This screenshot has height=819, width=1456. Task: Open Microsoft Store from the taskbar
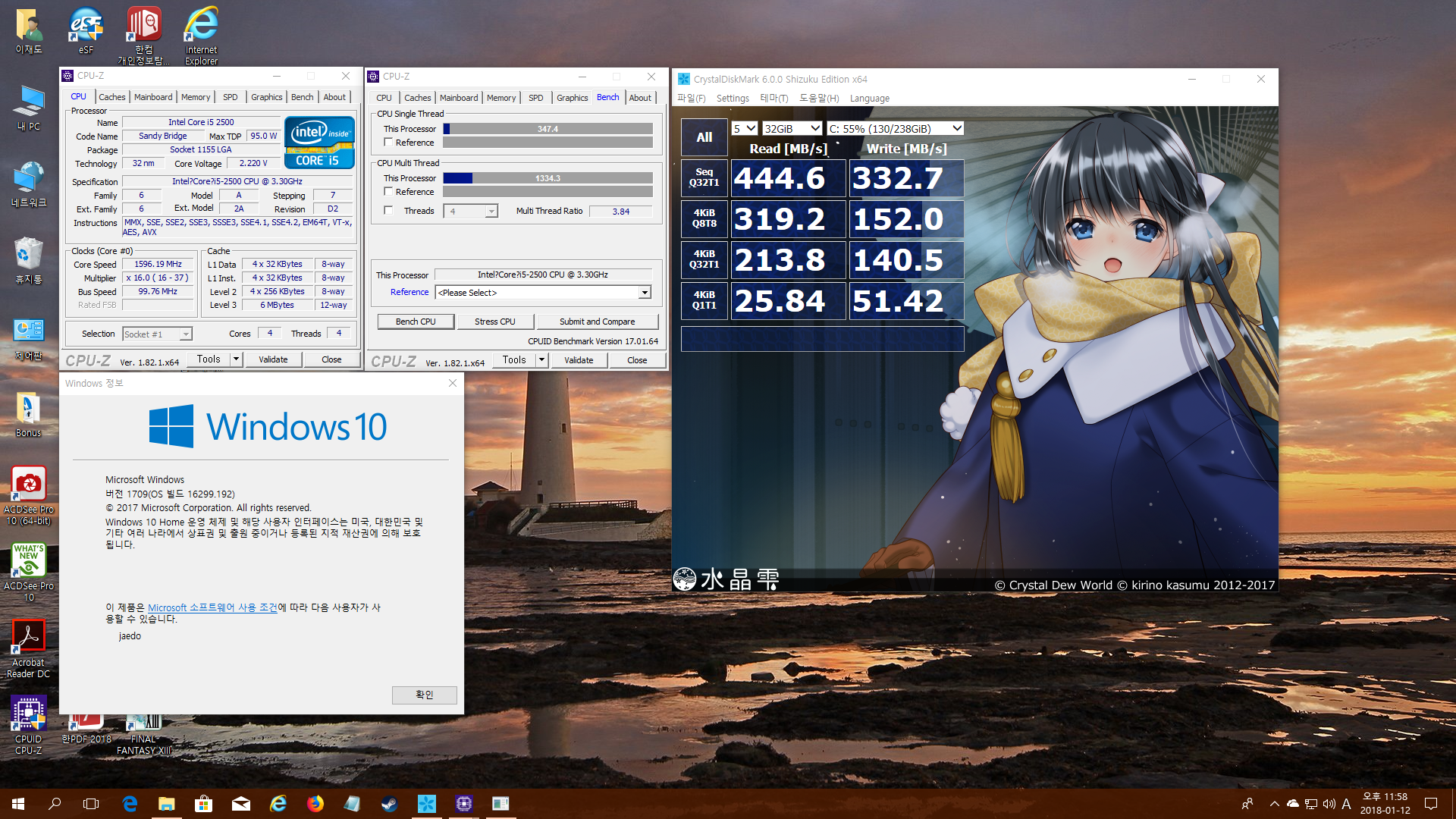tap(203, 804)
